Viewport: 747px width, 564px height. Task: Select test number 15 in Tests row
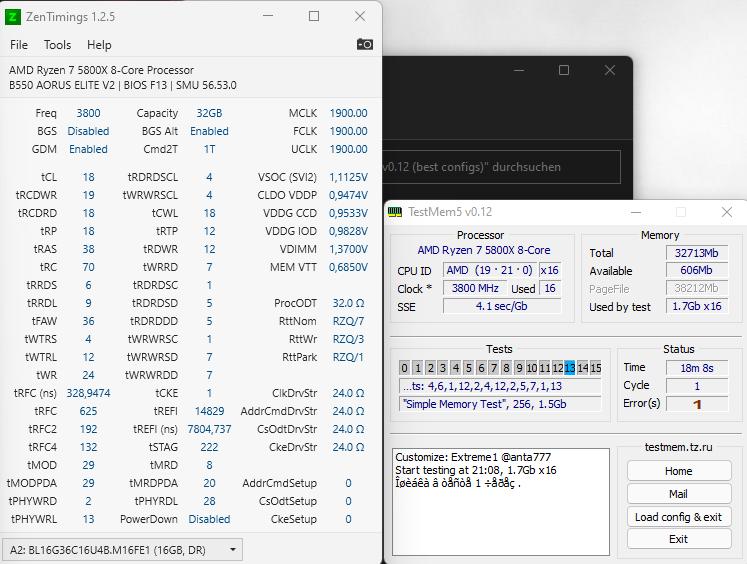596,368
